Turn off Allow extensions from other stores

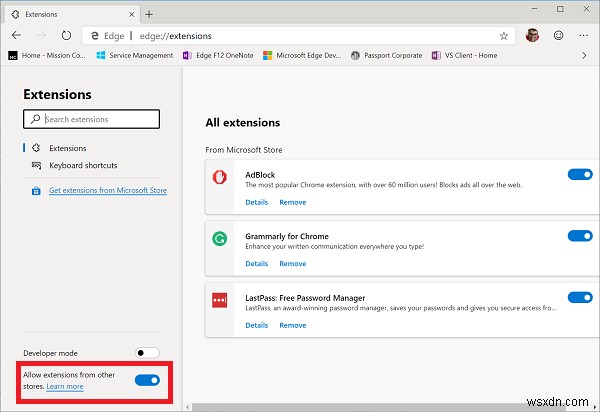[x=147, y=380]
